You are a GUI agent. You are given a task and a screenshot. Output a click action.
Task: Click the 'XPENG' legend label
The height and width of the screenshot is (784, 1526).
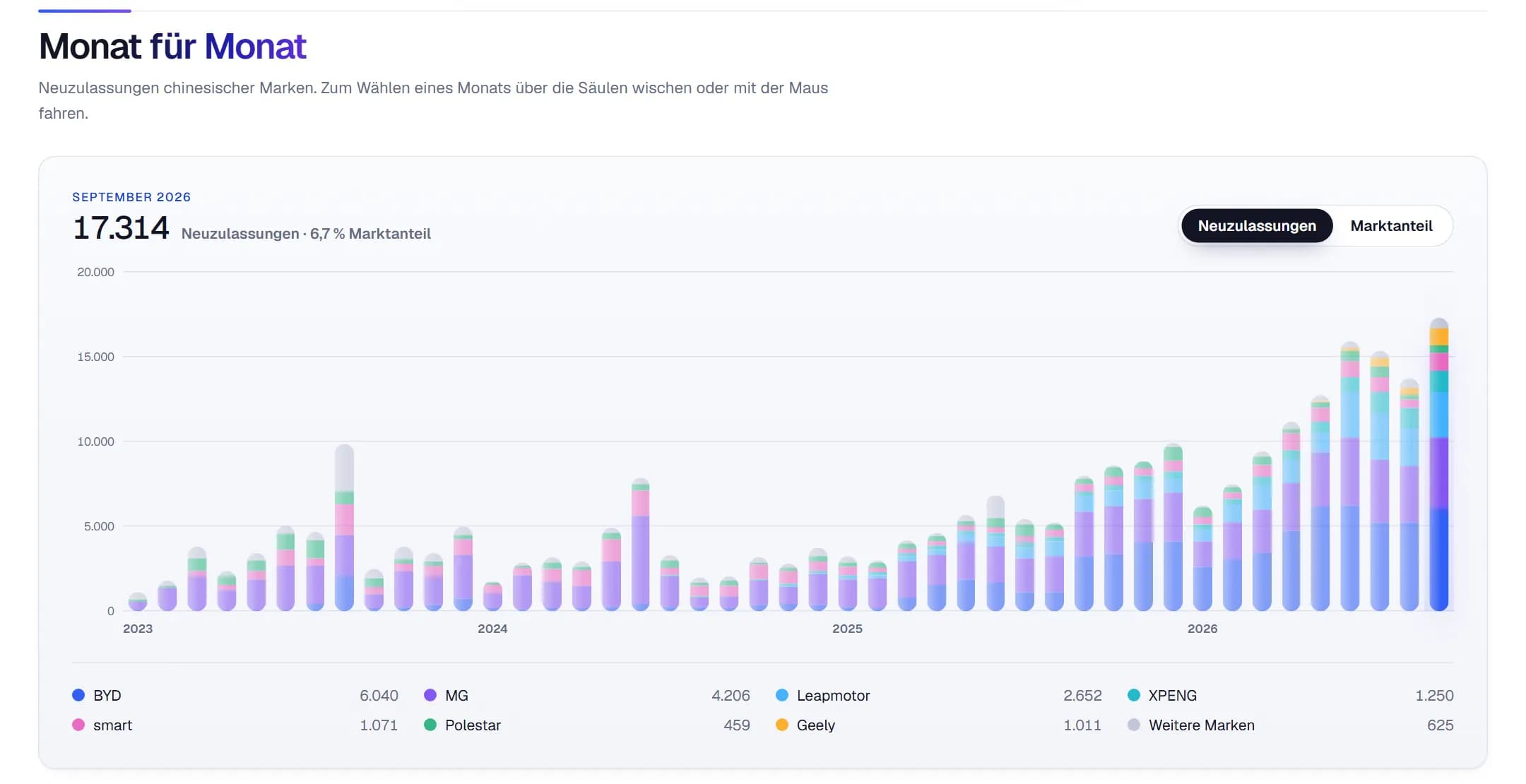tap(1173, 695)
